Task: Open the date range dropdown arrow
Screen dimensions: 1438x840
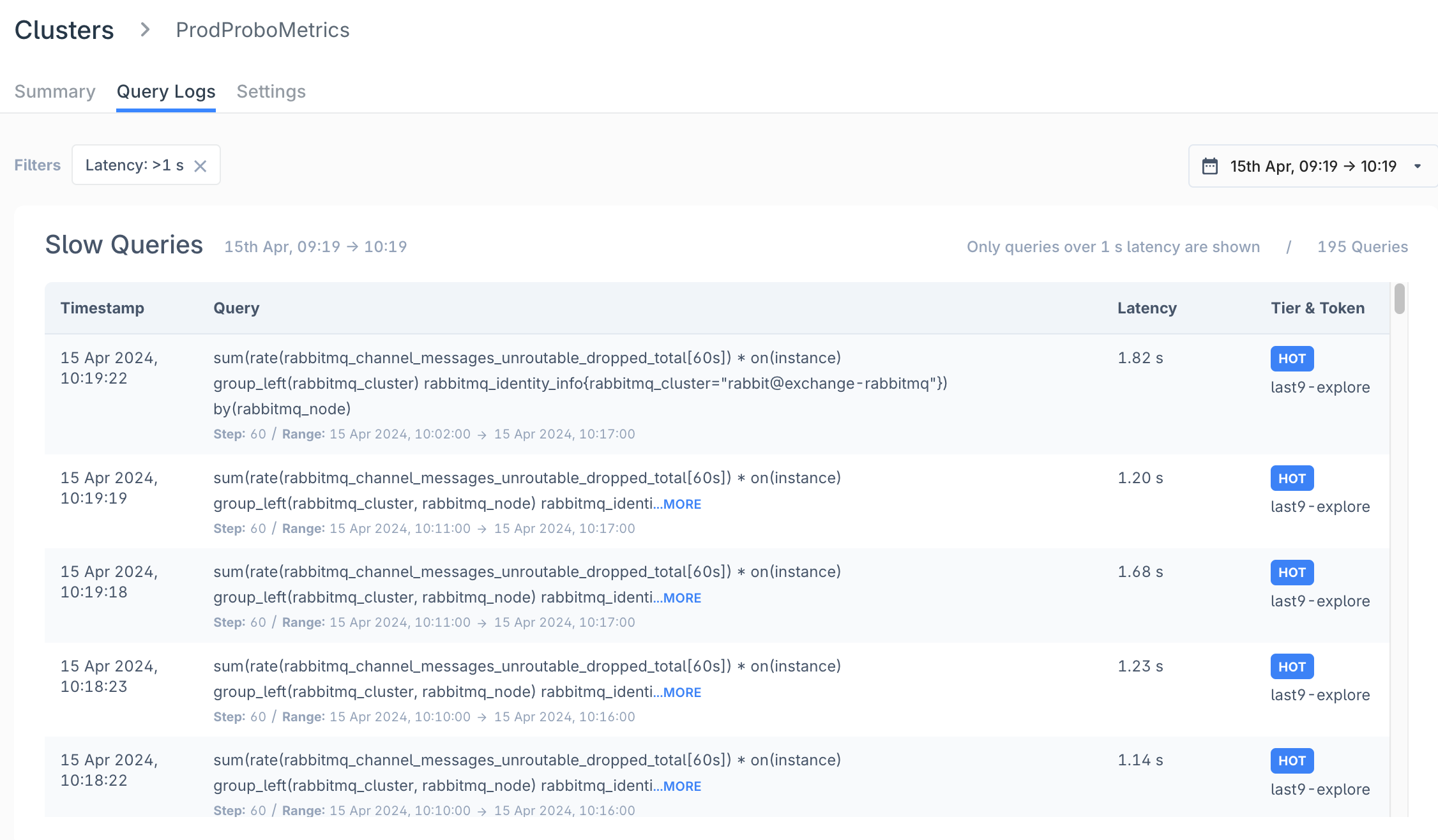Action: coord(1418,166)
